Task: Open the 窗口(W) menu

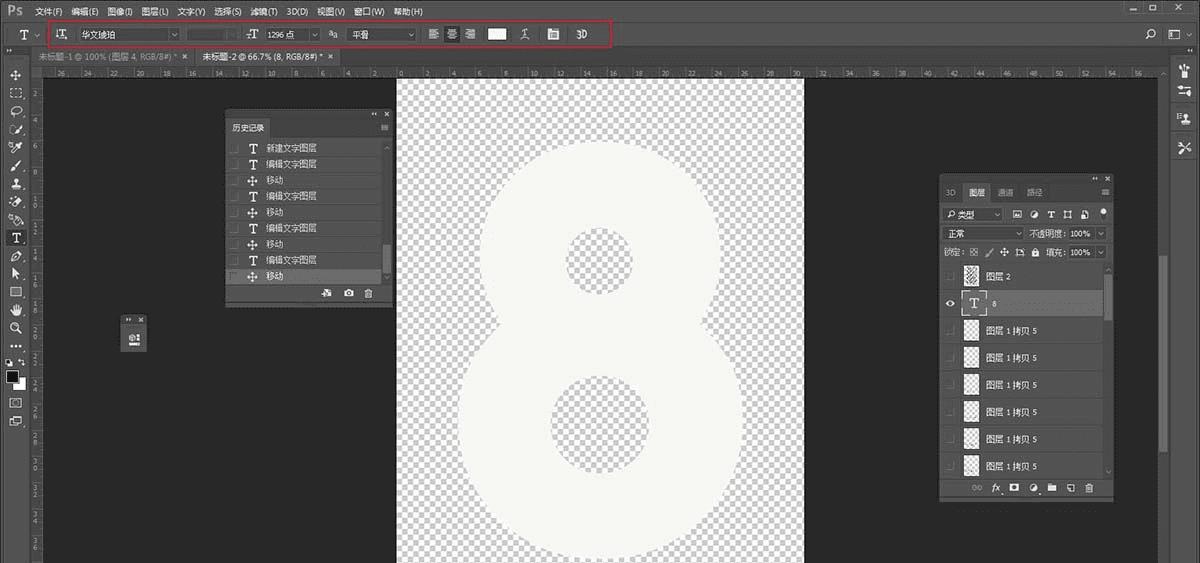Action: (370, 11)
